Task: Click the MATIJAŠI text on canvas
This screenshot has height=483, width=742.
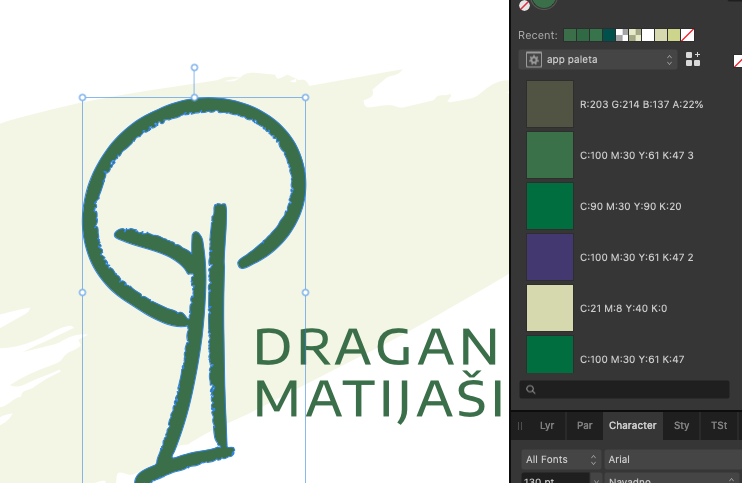Action: coord(379,395)
